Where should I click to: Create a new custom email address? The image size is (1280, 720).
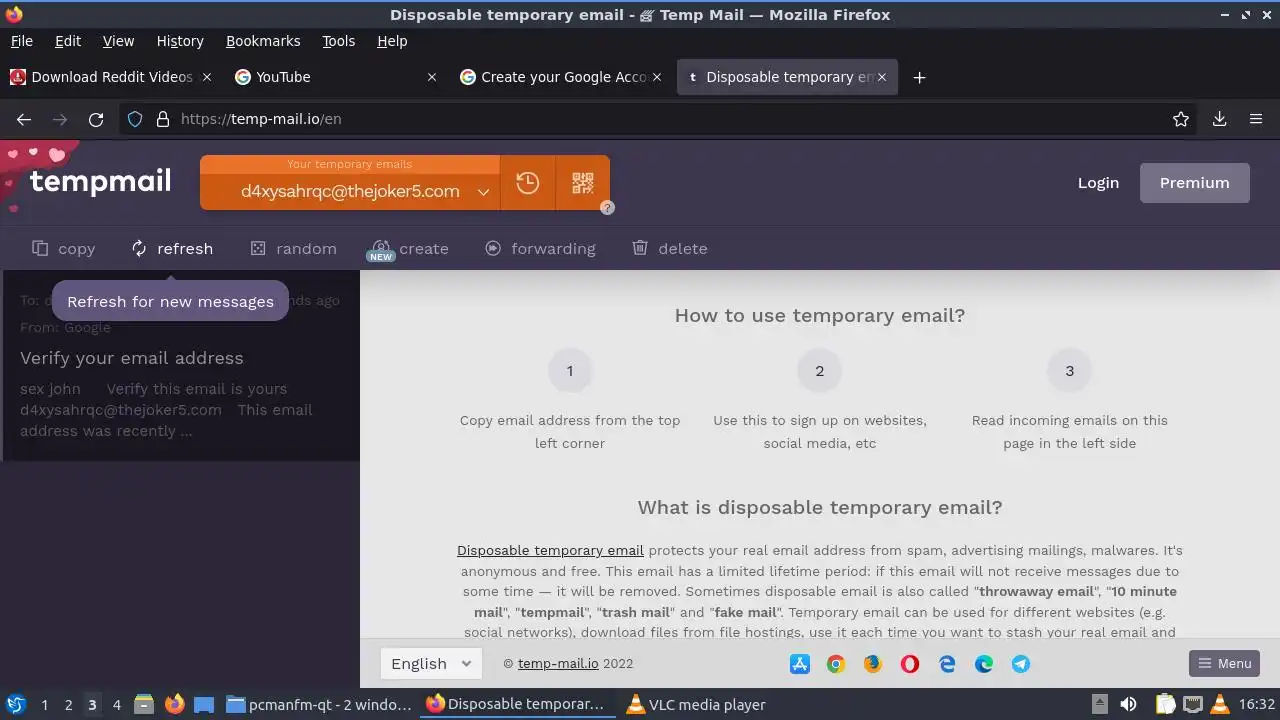pos(410,249)
